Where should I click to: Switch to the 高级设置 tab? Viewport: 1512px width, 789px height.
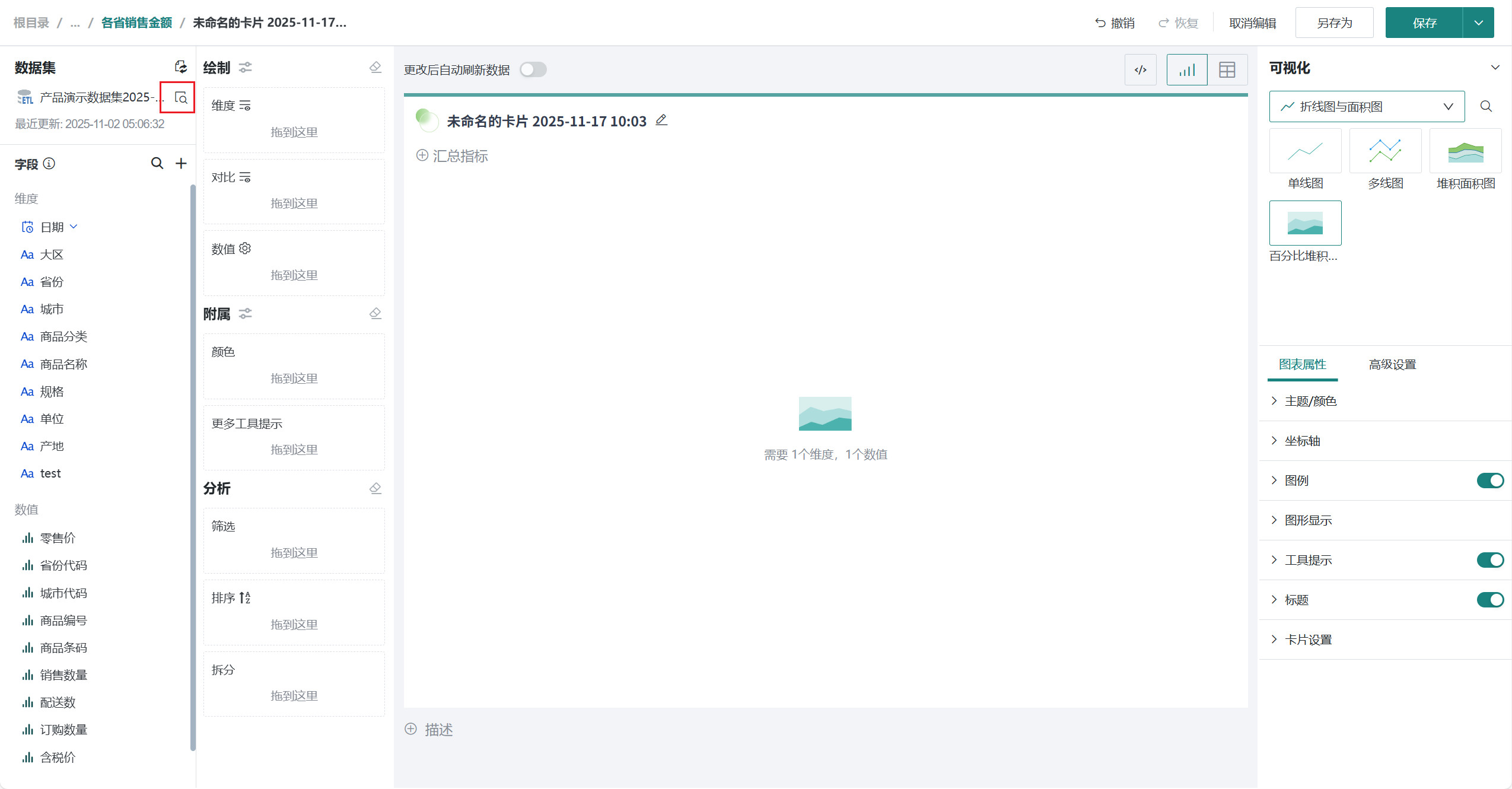[1392, 364]
